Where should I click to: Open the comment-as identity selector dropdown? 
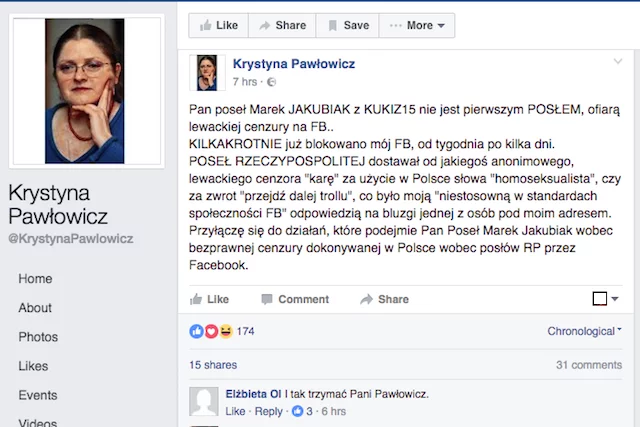pos(605,299)
